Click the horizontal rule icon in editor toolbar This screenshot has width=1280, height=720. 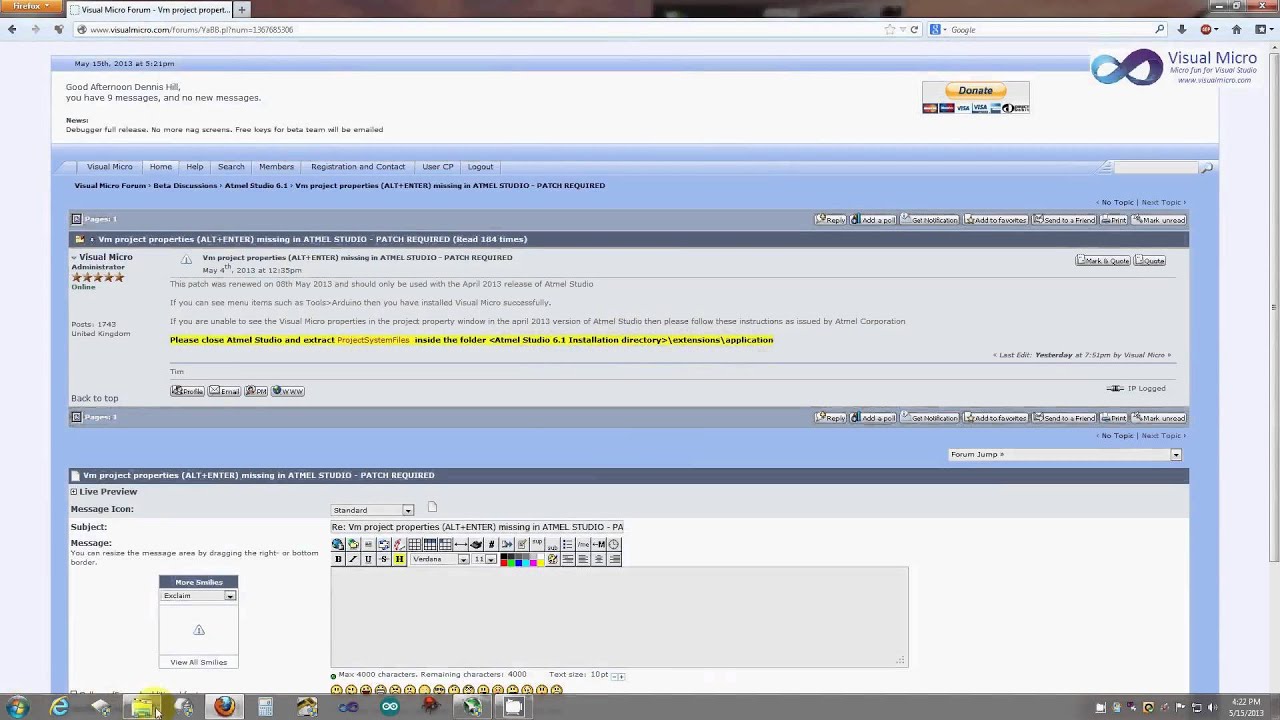(x=461, y=544)
